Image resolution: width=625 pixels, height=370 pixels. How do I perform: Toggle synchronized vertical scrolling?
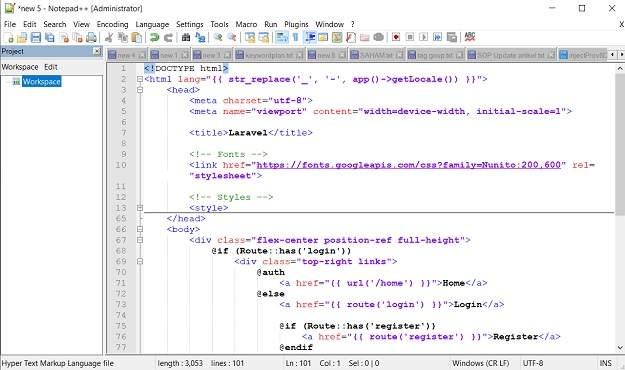coord(250,38)
